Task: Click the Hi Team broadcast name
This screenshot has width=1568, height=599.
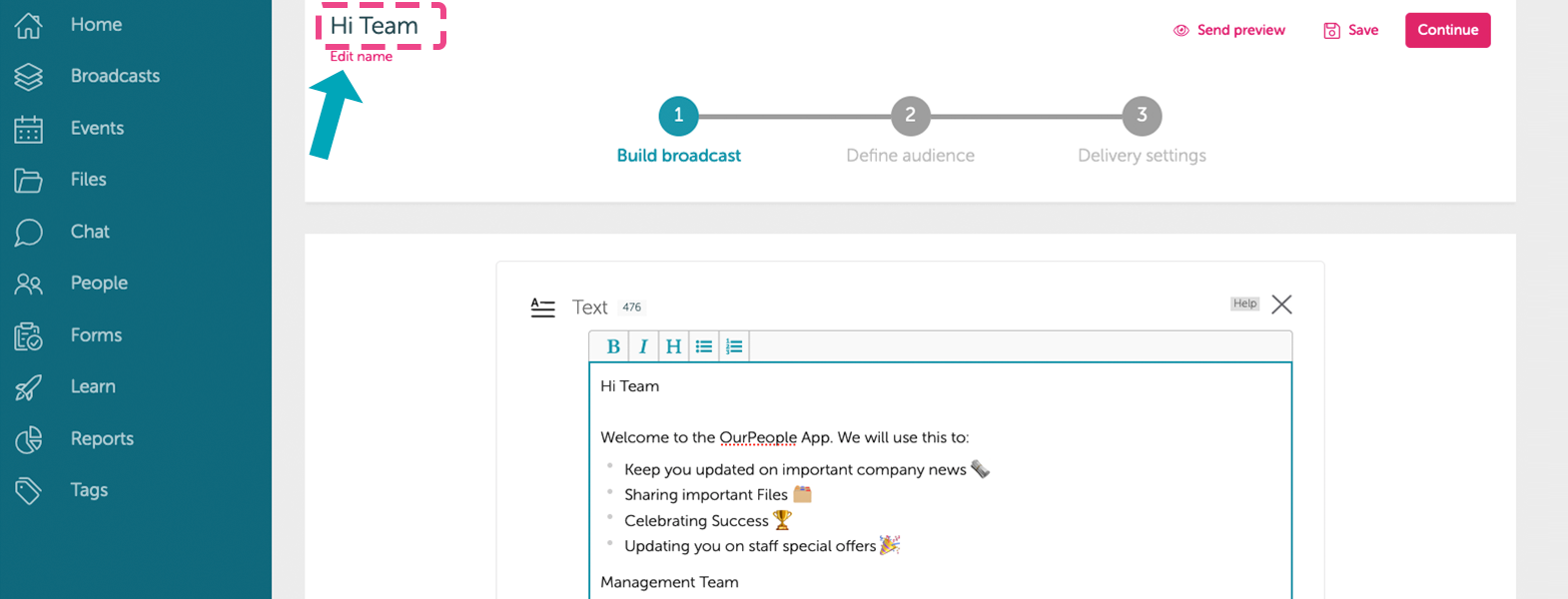Action: click(375, 26)
